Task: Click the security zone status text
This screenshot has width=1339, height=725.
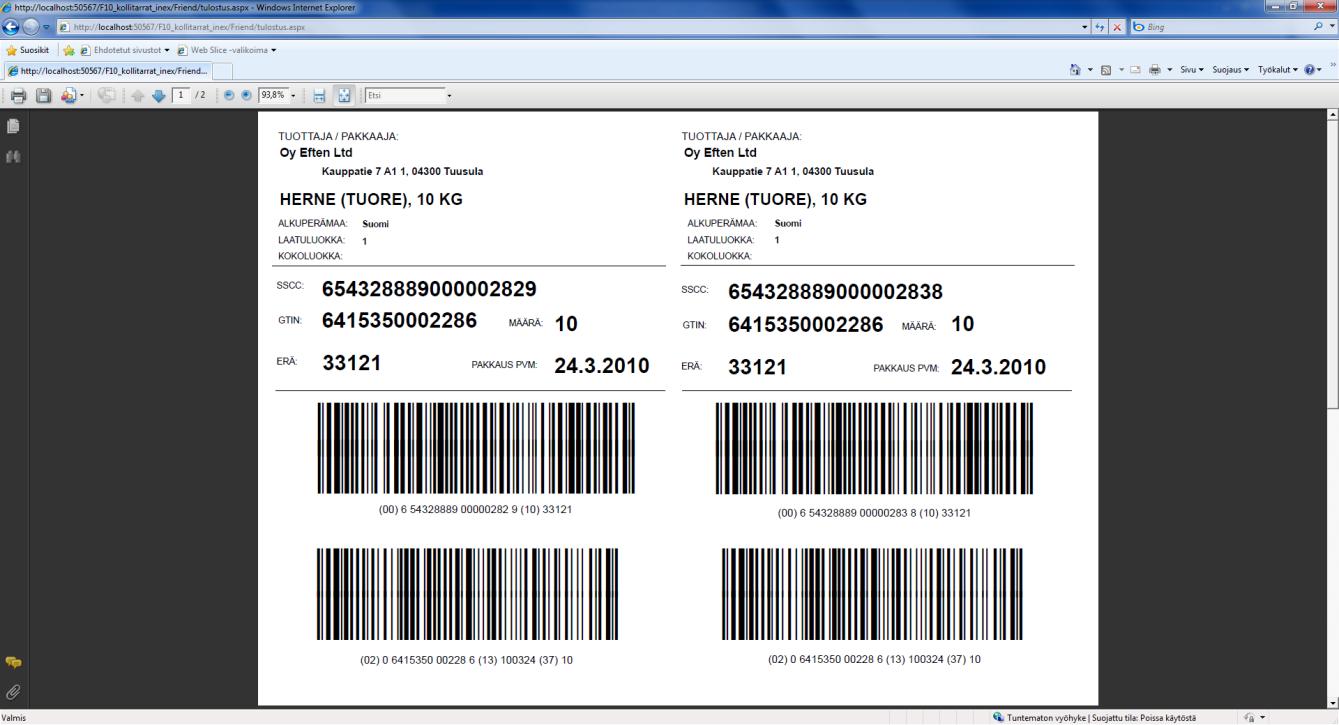Action: coord(1102,717)
